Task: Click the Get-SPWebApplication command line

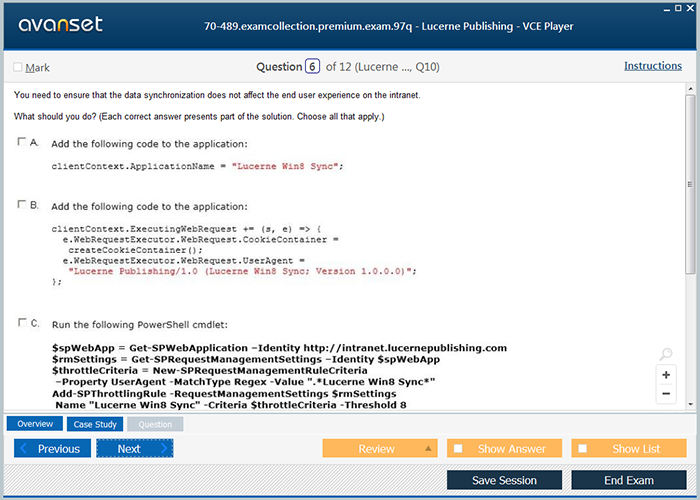Action: pyautogui.click(x=279, y=348)
